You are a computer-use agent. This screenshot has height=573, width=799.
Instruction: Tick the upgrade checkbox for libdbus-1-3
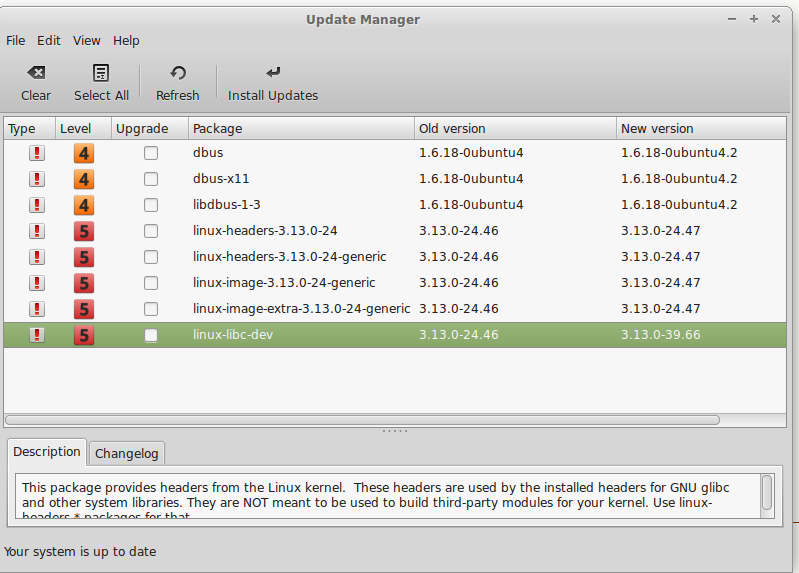[151, 205]
